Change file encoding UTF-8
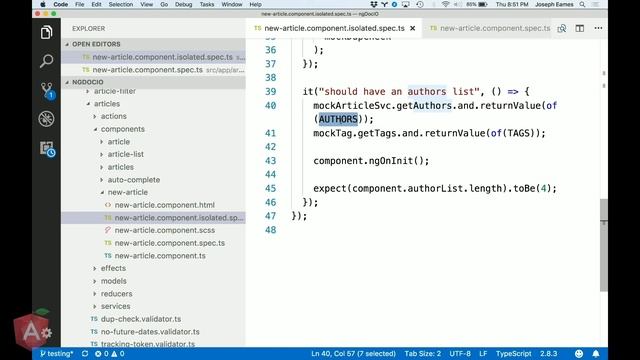Image resolution: width=640 pixels, height=360 pixels. point(460,353)
